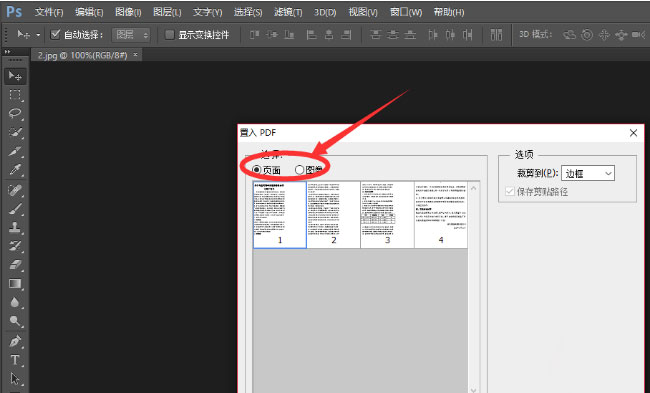Select the Eraser tool

click(15, 265)
